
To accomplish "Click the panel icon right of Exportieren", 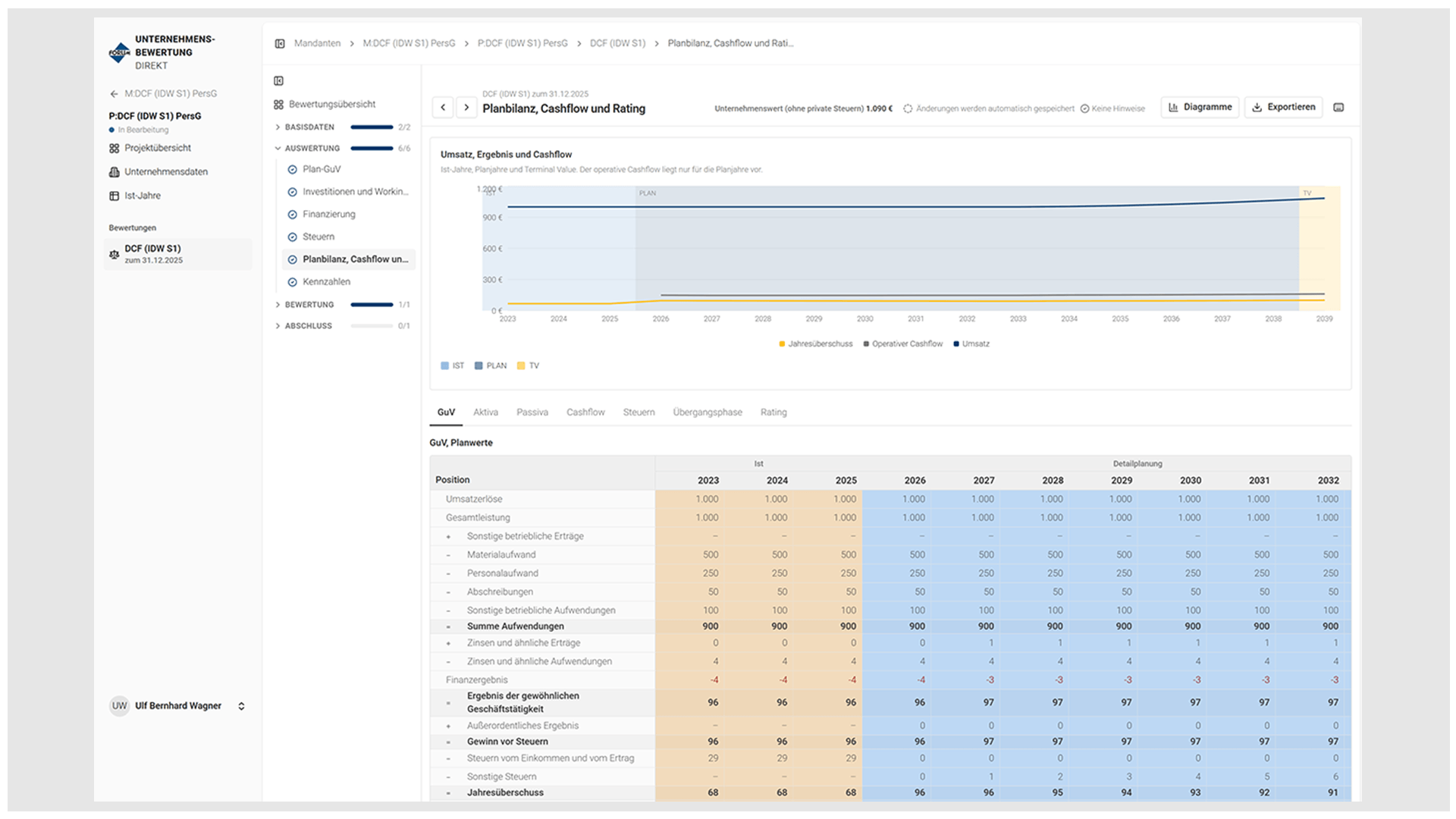I will click(1338, 108).
